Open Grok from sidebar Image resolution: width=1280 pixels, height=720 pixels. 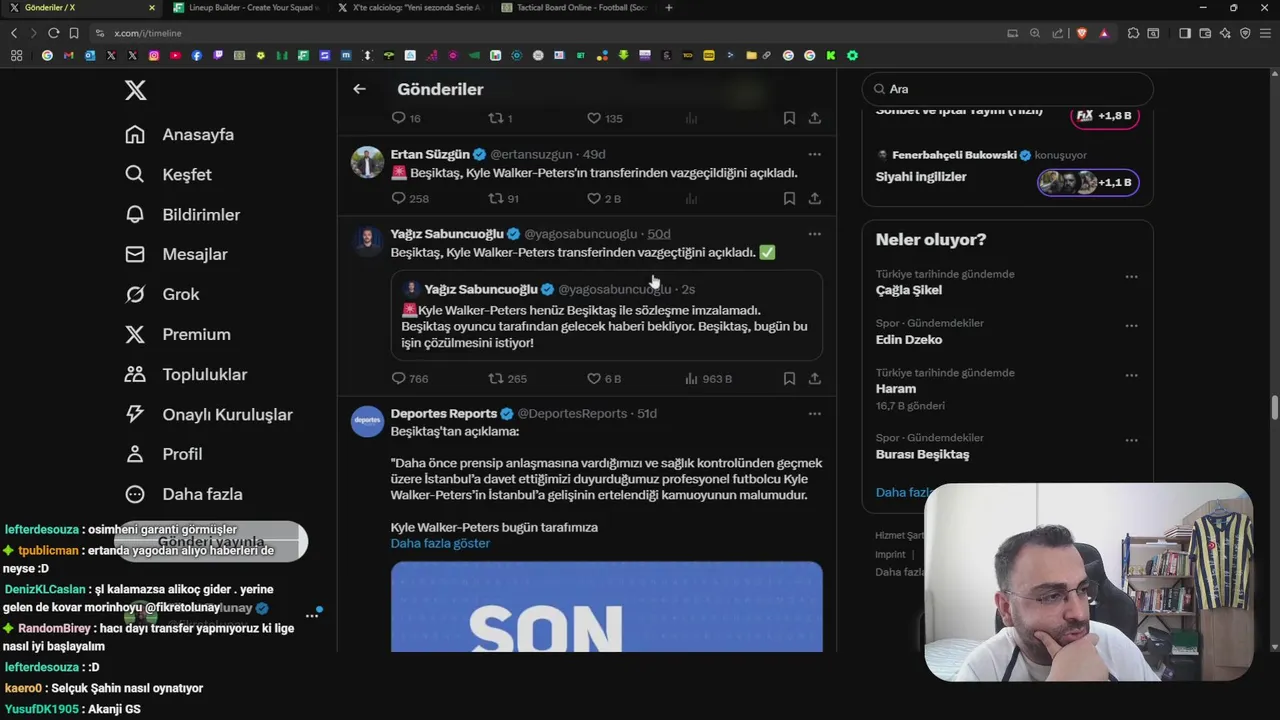pyautogui.click(x=162, y=295)
